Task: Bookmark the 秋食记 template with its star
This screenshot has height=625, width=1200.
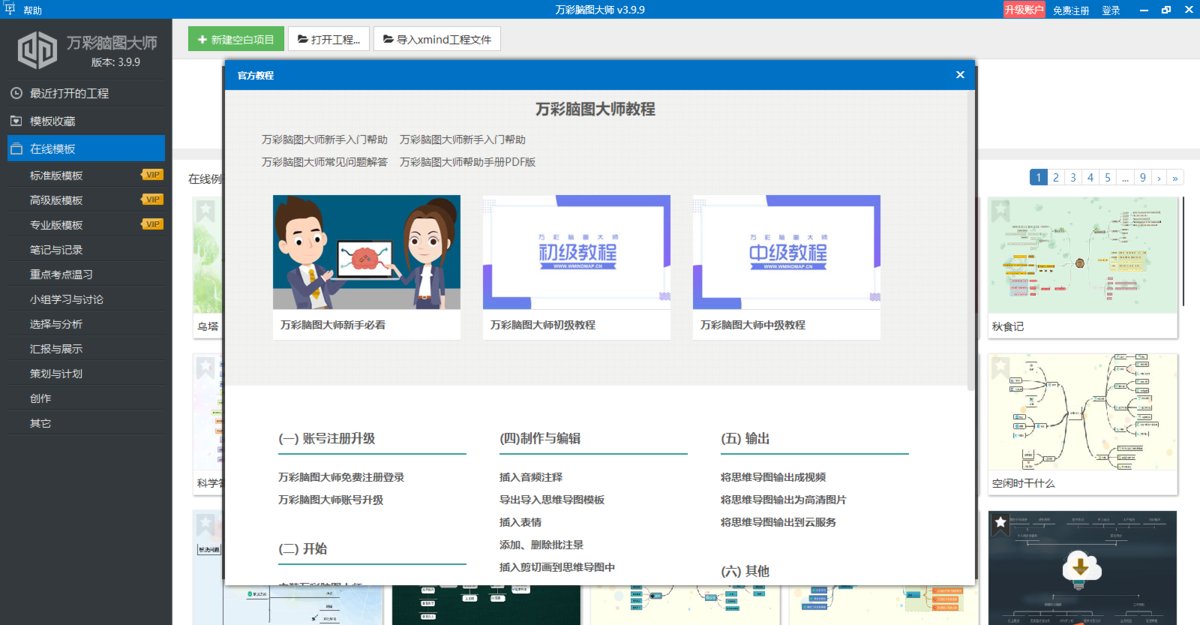Action: [x=1000, y=210]
